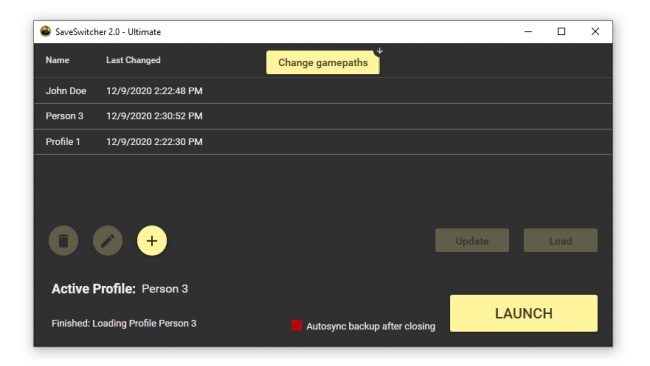Close the SaveSwitcher window
This screenshot has height=366, width=650.
595,32
